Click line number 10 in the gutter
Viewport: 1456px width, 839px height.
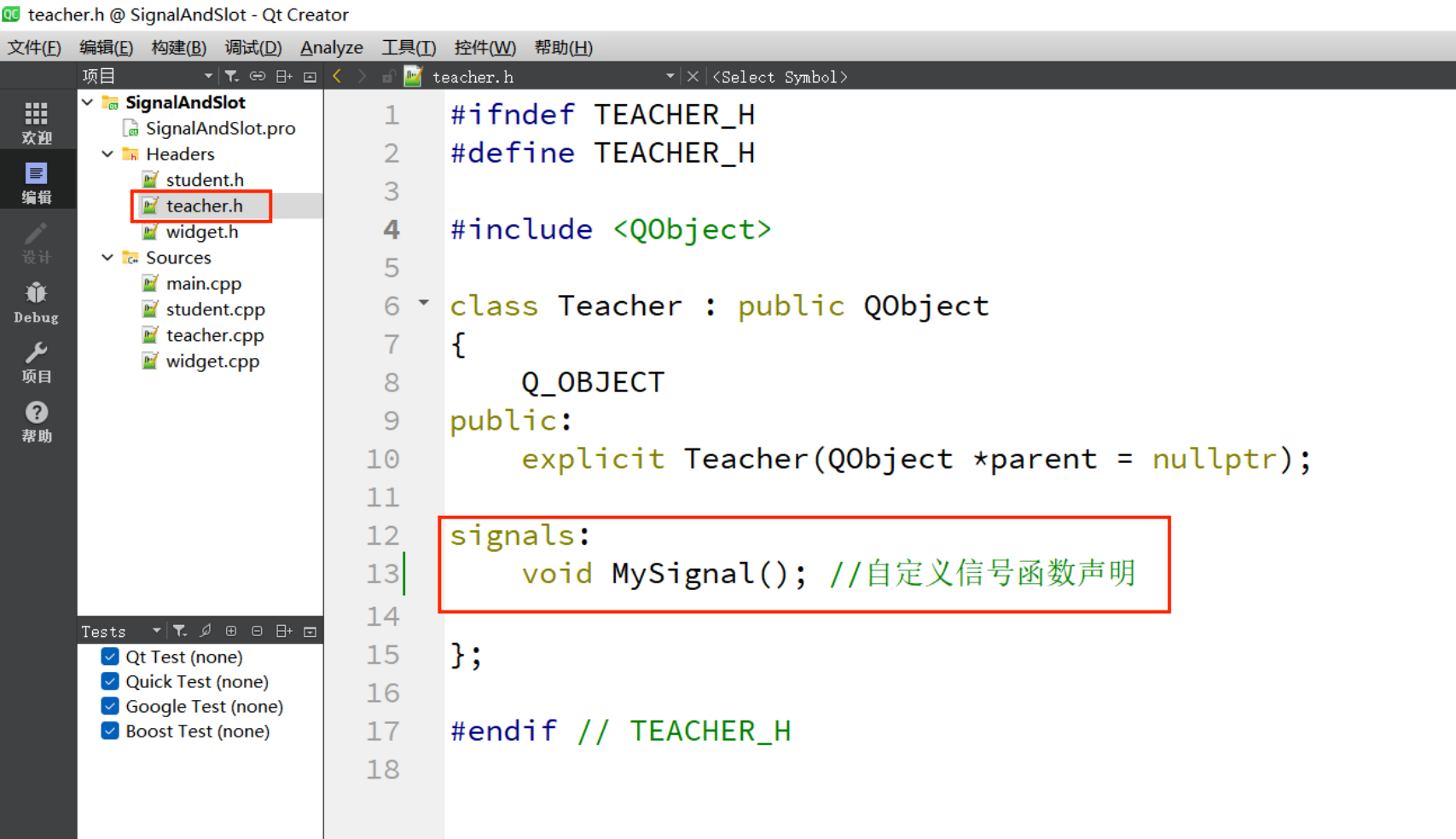pyautogui.click(x=383, y=459)
